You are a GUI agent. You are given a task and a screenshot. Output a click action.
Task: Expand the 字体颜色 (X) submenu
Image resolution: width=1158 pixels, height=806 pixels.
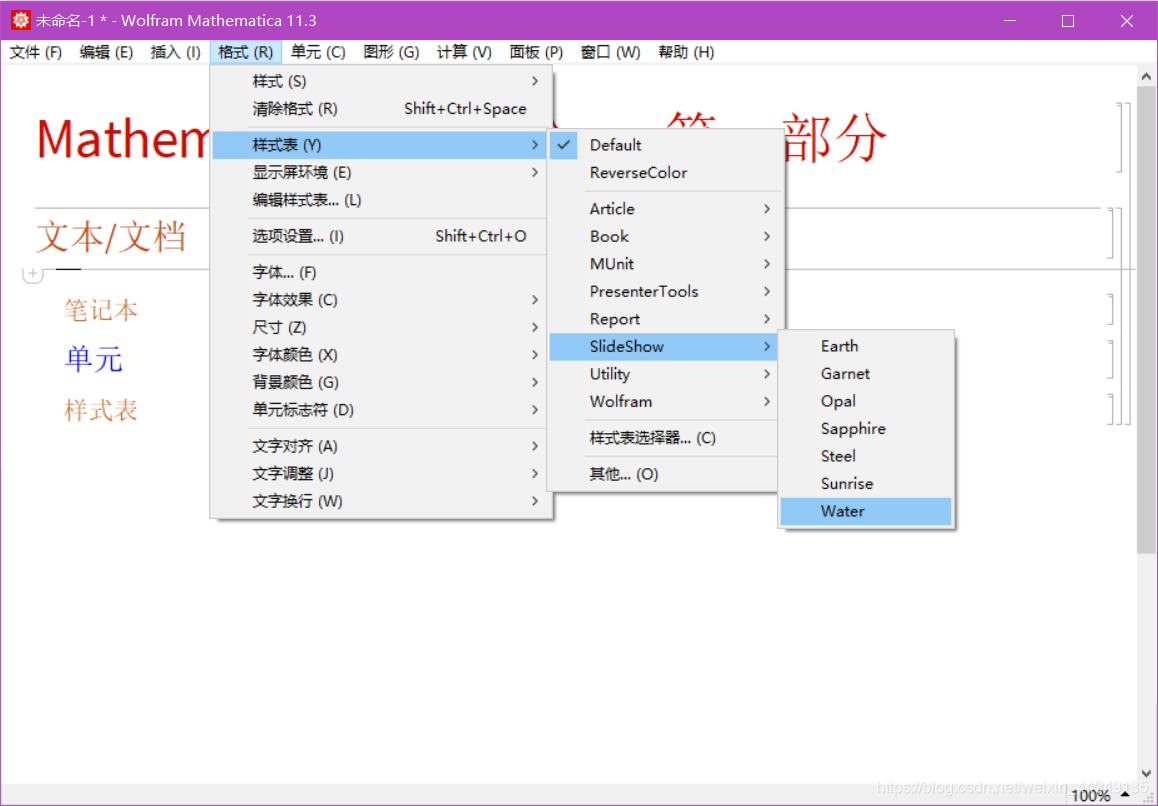click(381, 355)
